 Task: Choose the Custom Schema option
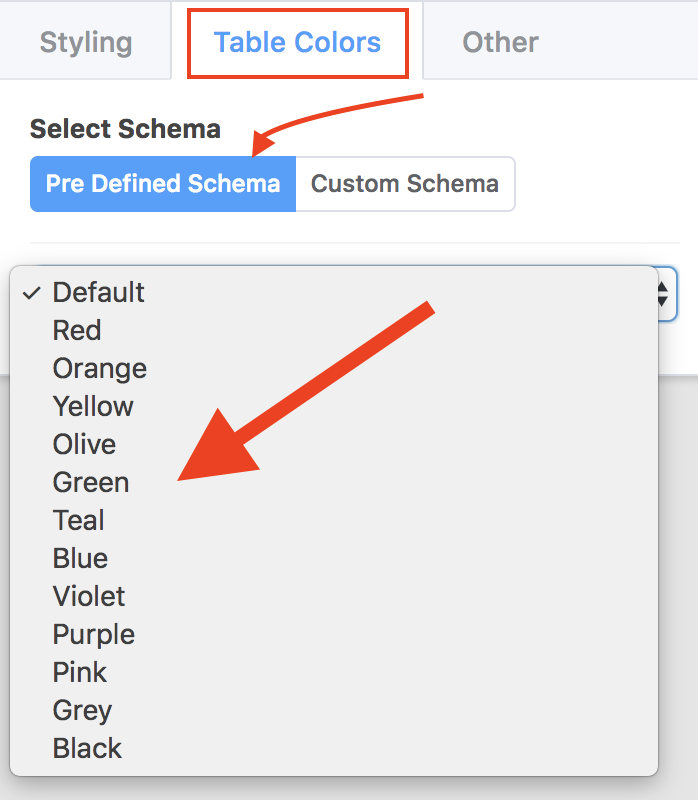405,184
